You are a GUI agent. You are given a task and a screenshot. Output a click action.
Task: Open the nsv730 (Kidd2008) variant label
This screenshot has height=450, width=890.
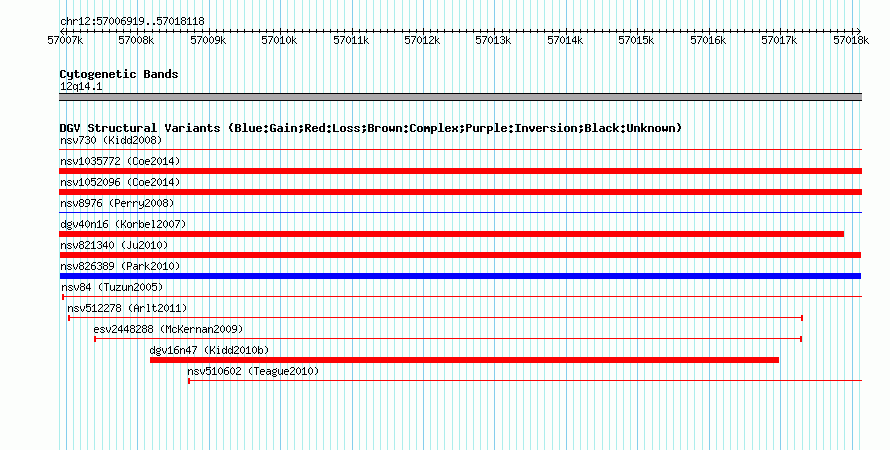click(x=111, y=140)
